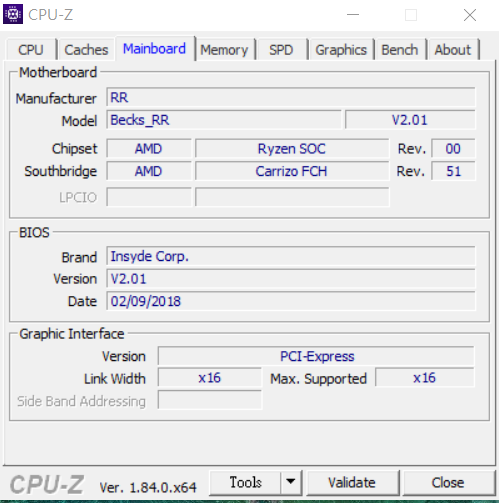Click the Manufacturer field showing RR
The width and height of the screenshot is (499, 503).
(x=291, y=97)
